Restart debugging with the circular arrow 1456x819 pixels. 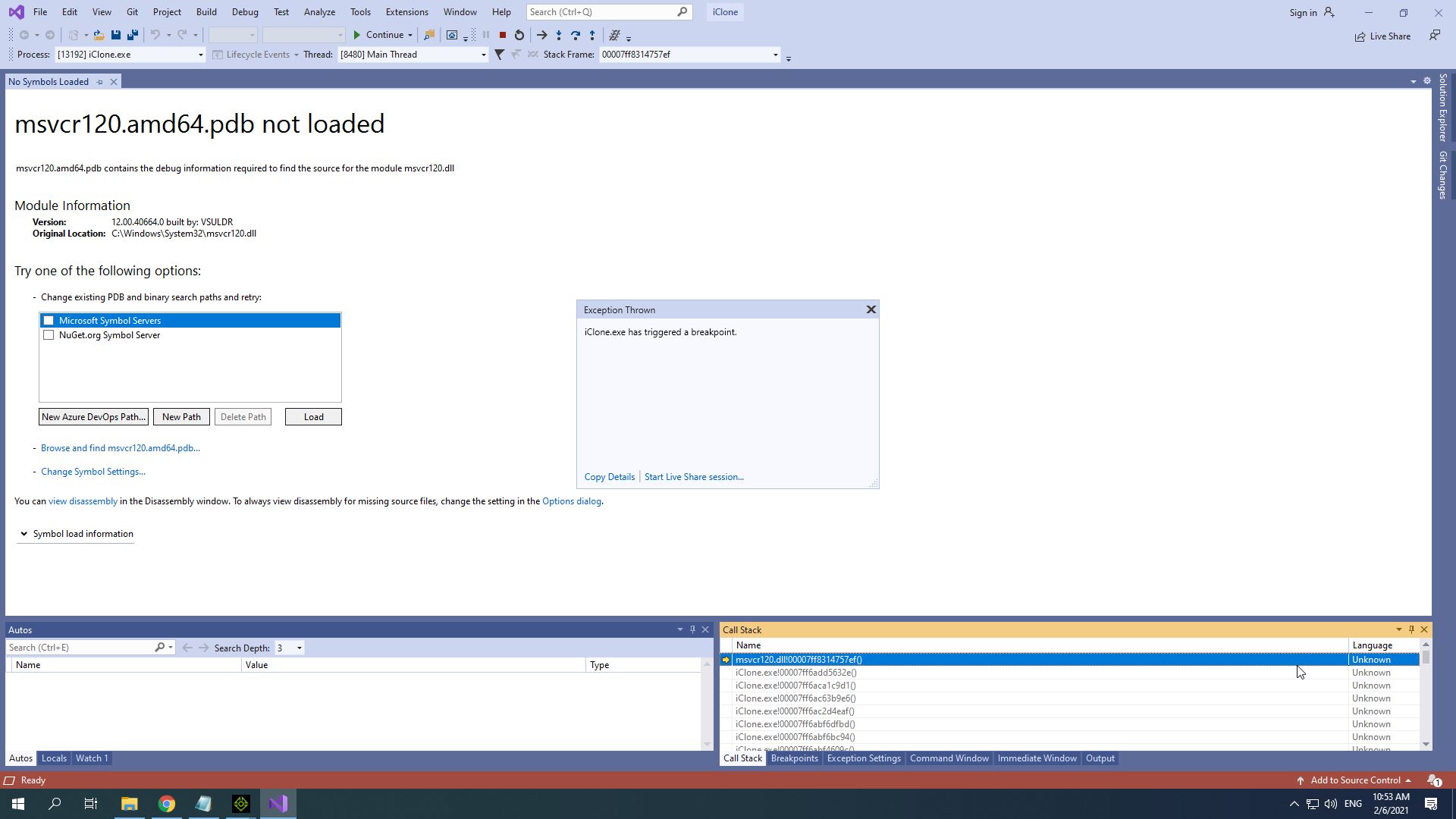[x=519, y=35]
